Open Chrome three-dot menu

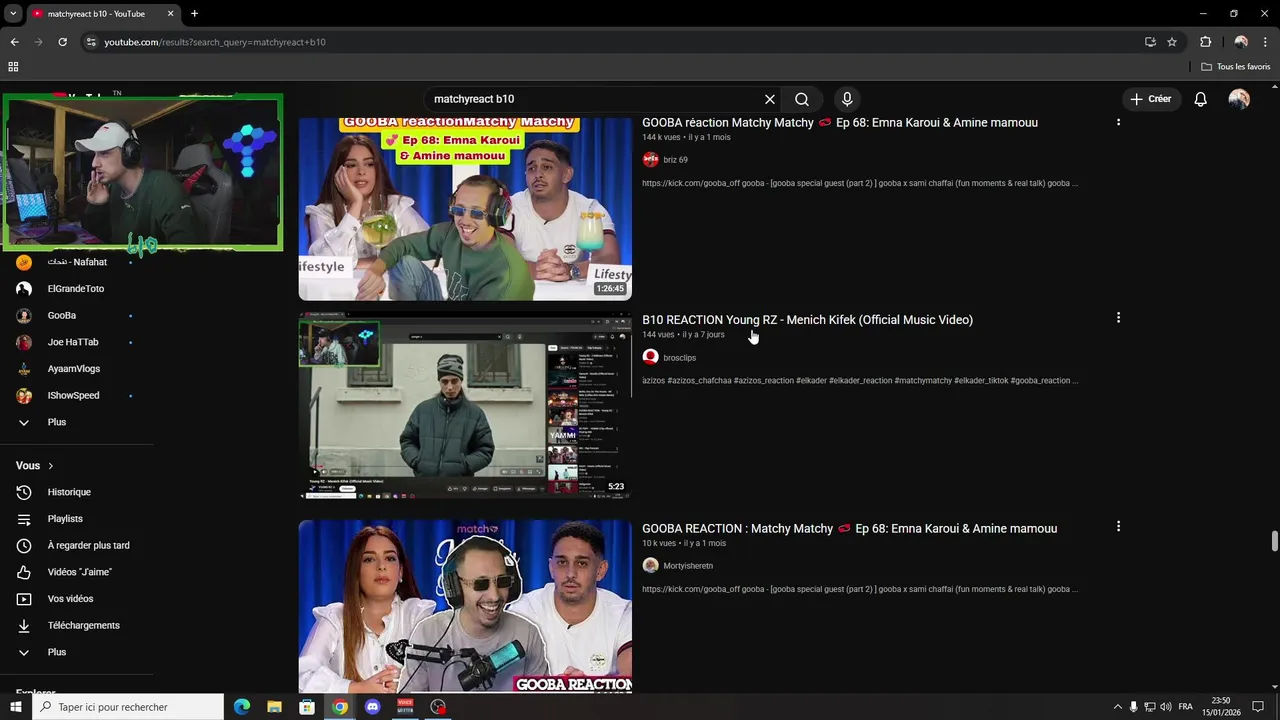pos(1265,42)
